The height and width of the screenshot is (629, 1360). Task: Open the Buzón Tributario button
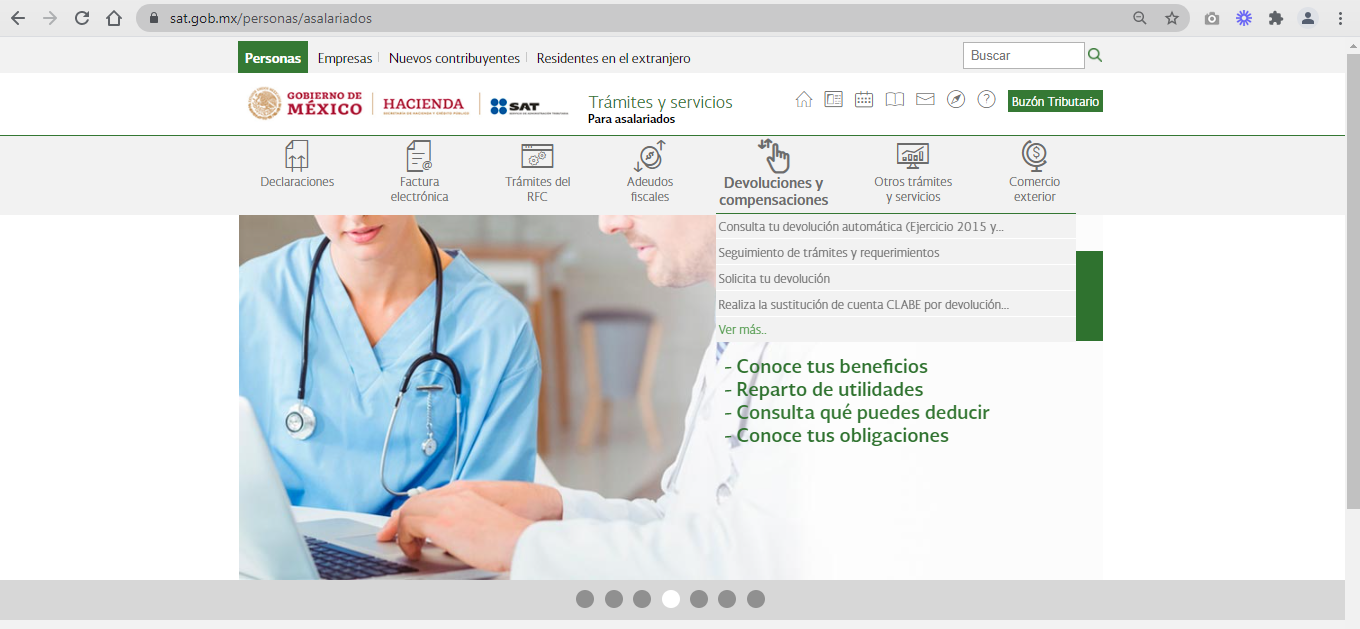point(1055,101)
